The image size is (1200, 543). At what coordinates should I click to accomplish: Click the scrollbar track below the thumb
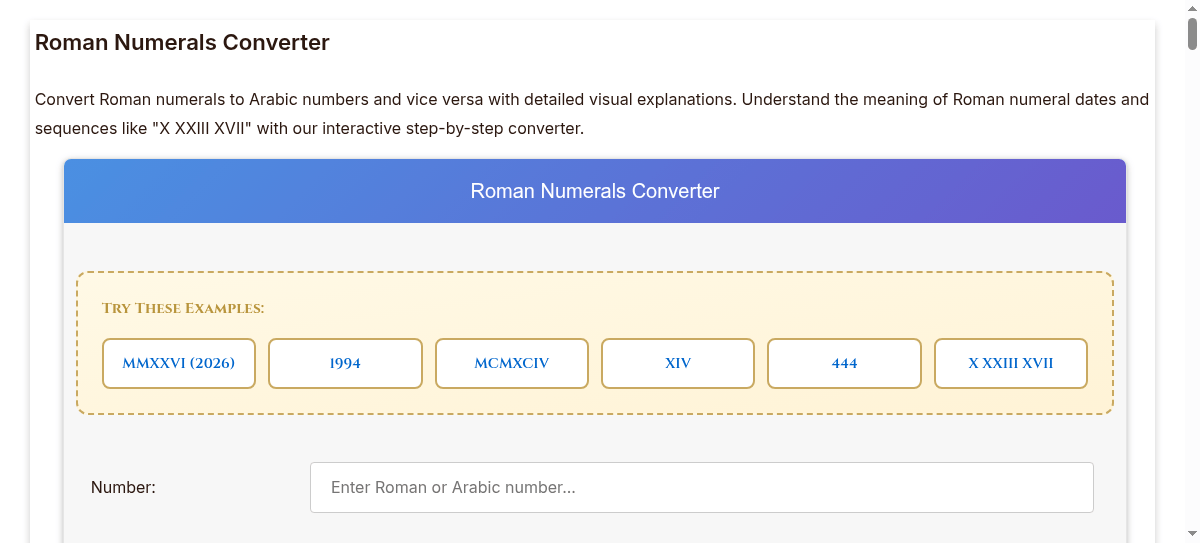point(1192,300)
